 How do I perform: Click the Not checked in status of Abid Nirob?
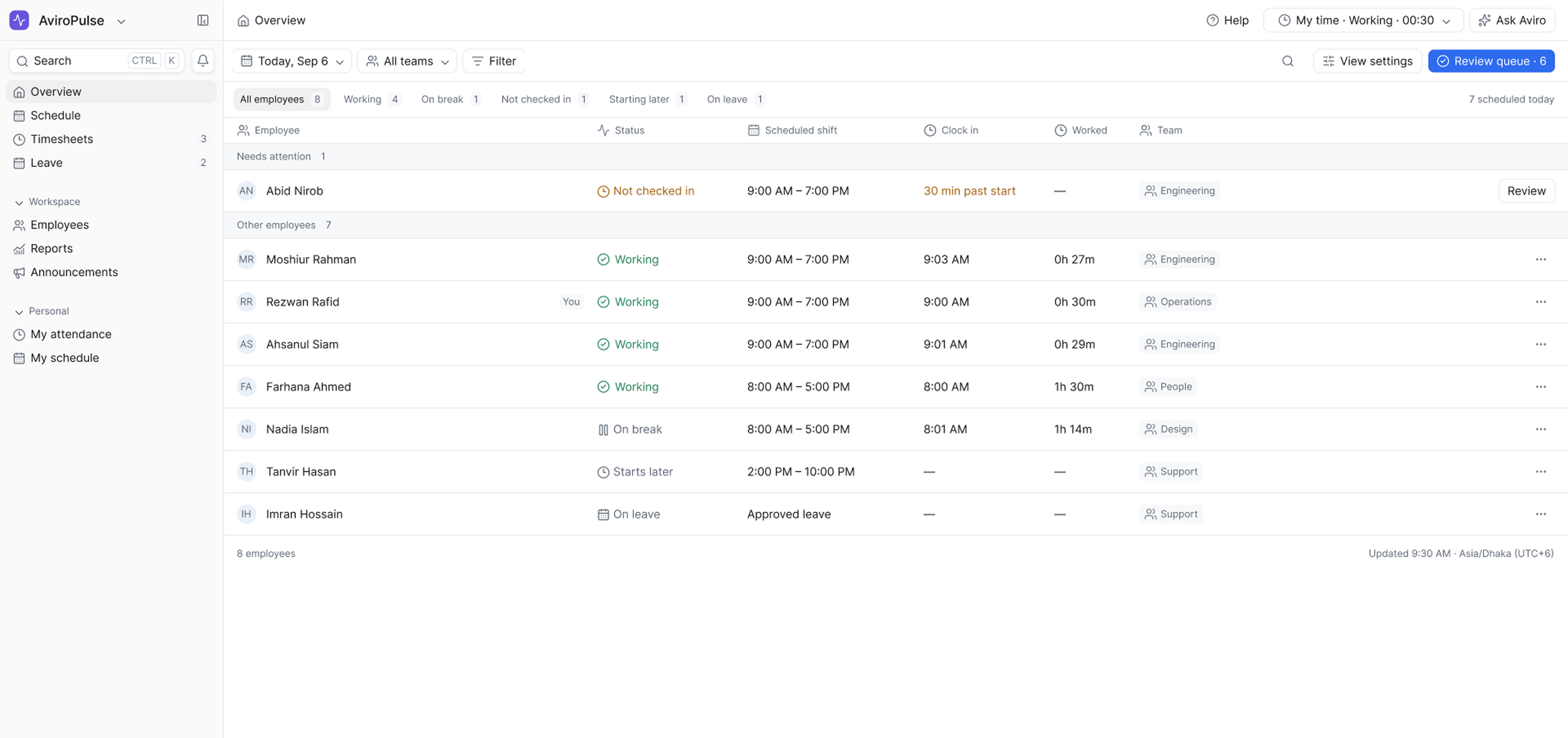point(645,191)
